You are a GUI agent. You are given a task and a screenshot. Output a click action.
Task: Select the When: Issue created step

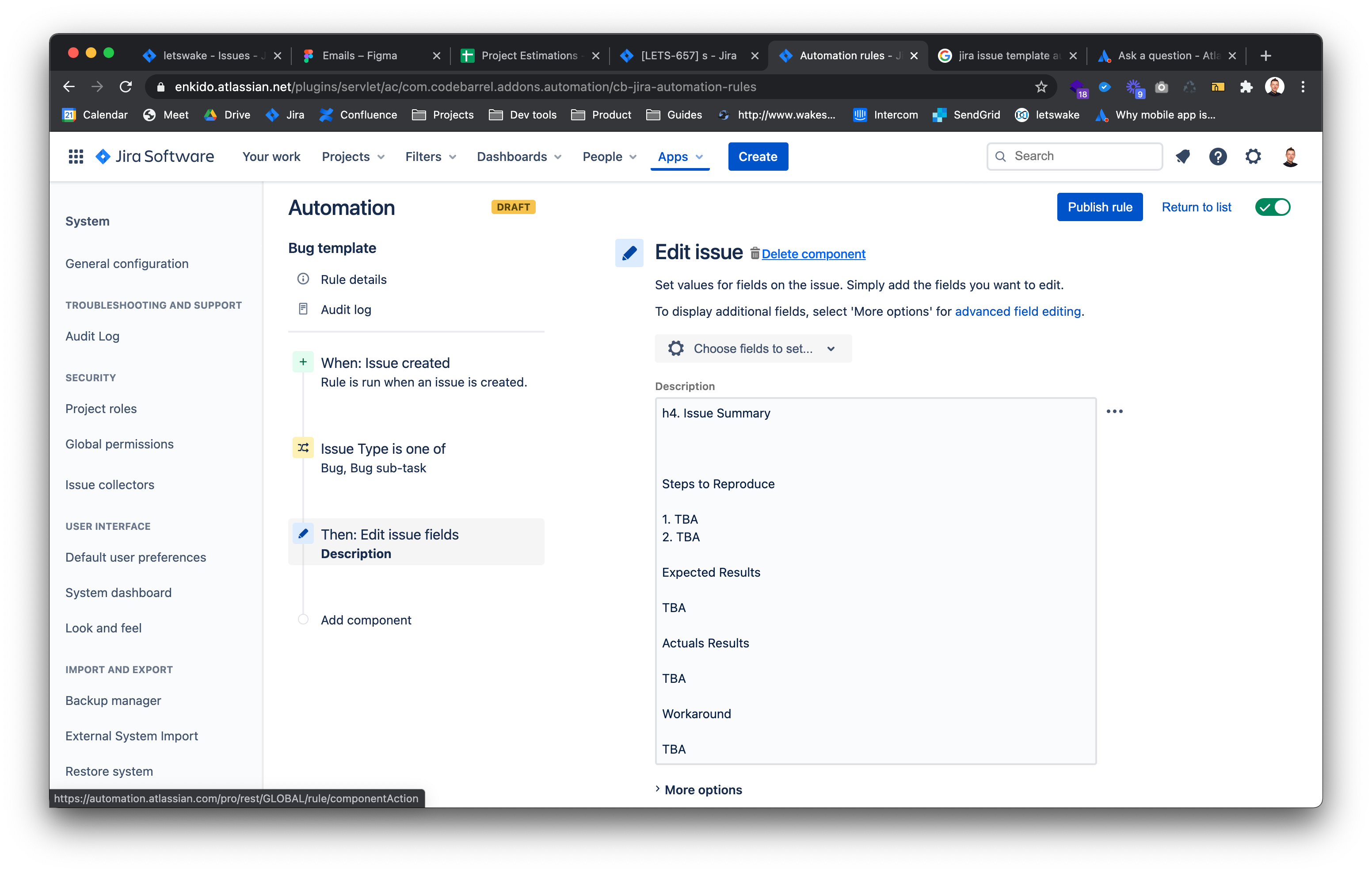416,372
